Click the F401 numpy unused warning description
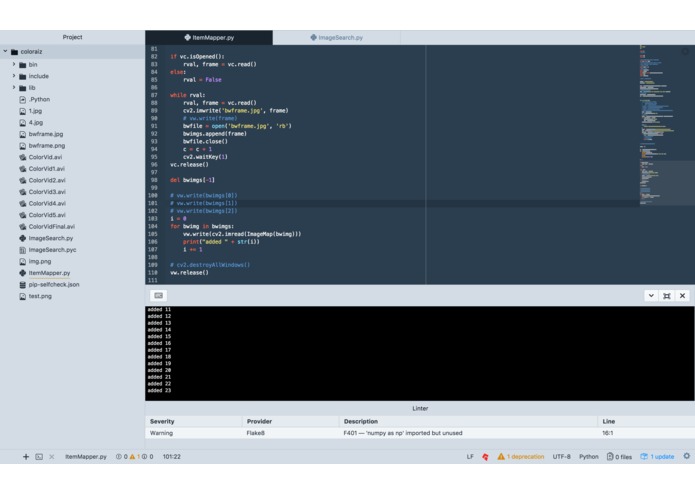 point(403,433)
